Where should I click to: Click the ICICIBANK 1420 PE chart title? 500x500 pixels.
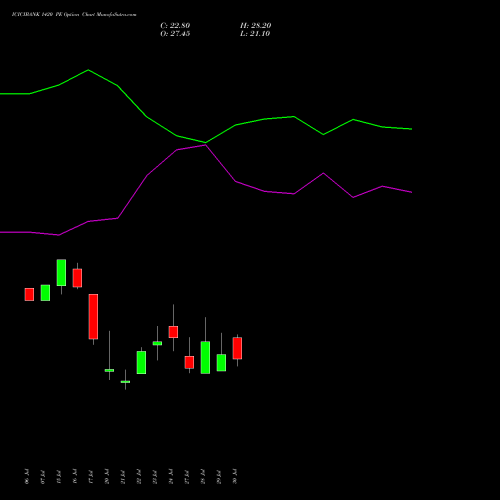[74, 14]
